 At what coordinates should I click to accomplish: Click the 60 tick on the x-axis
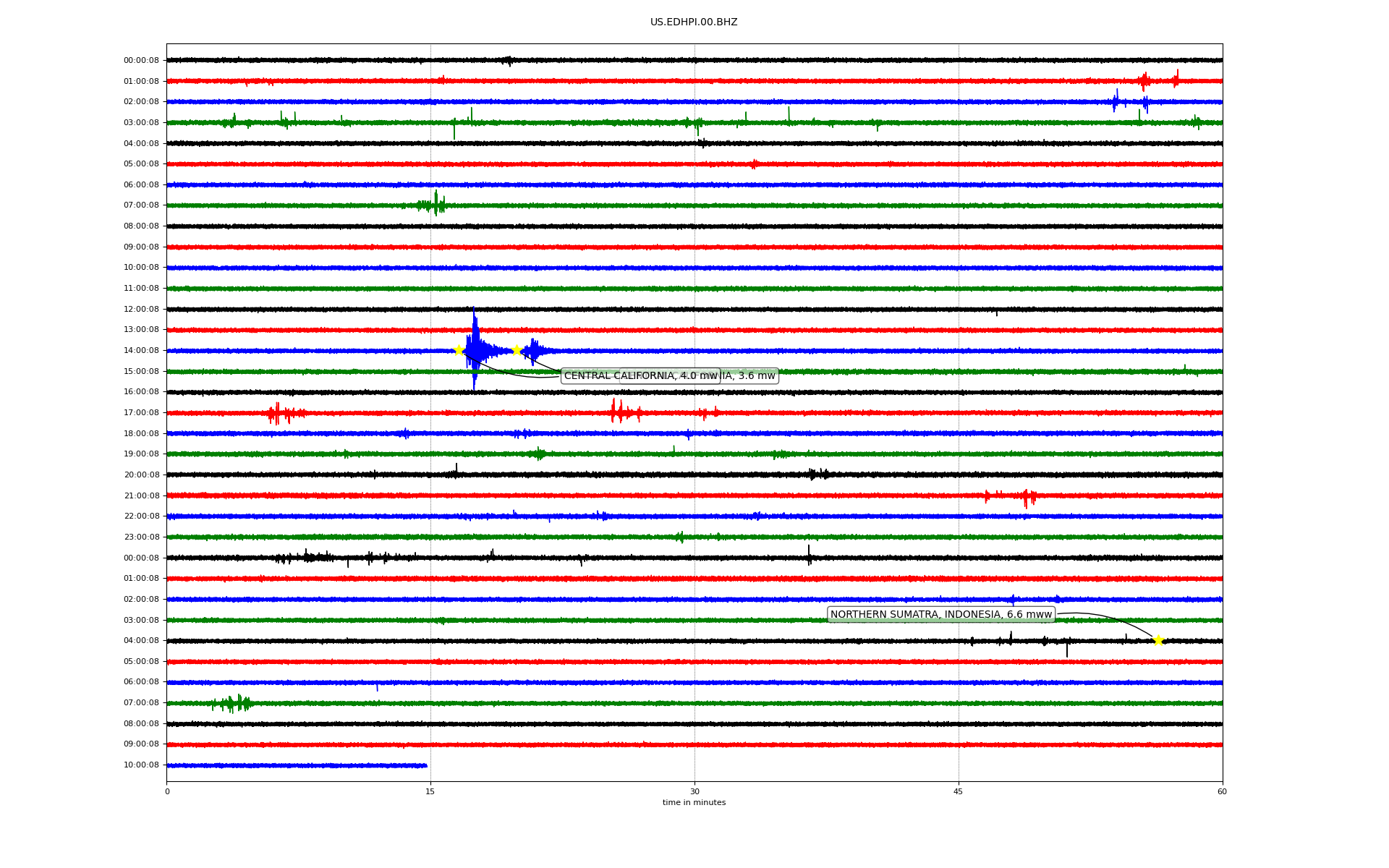[1222, 791]
